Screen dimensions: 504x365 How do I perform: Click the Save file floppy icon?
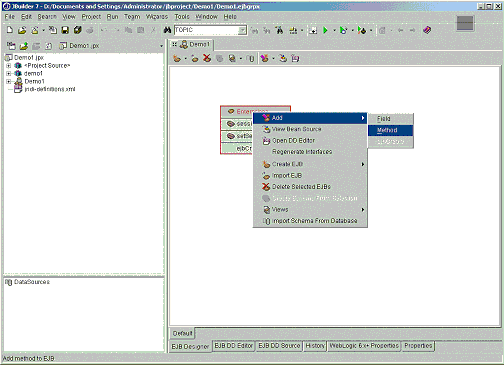65,30
